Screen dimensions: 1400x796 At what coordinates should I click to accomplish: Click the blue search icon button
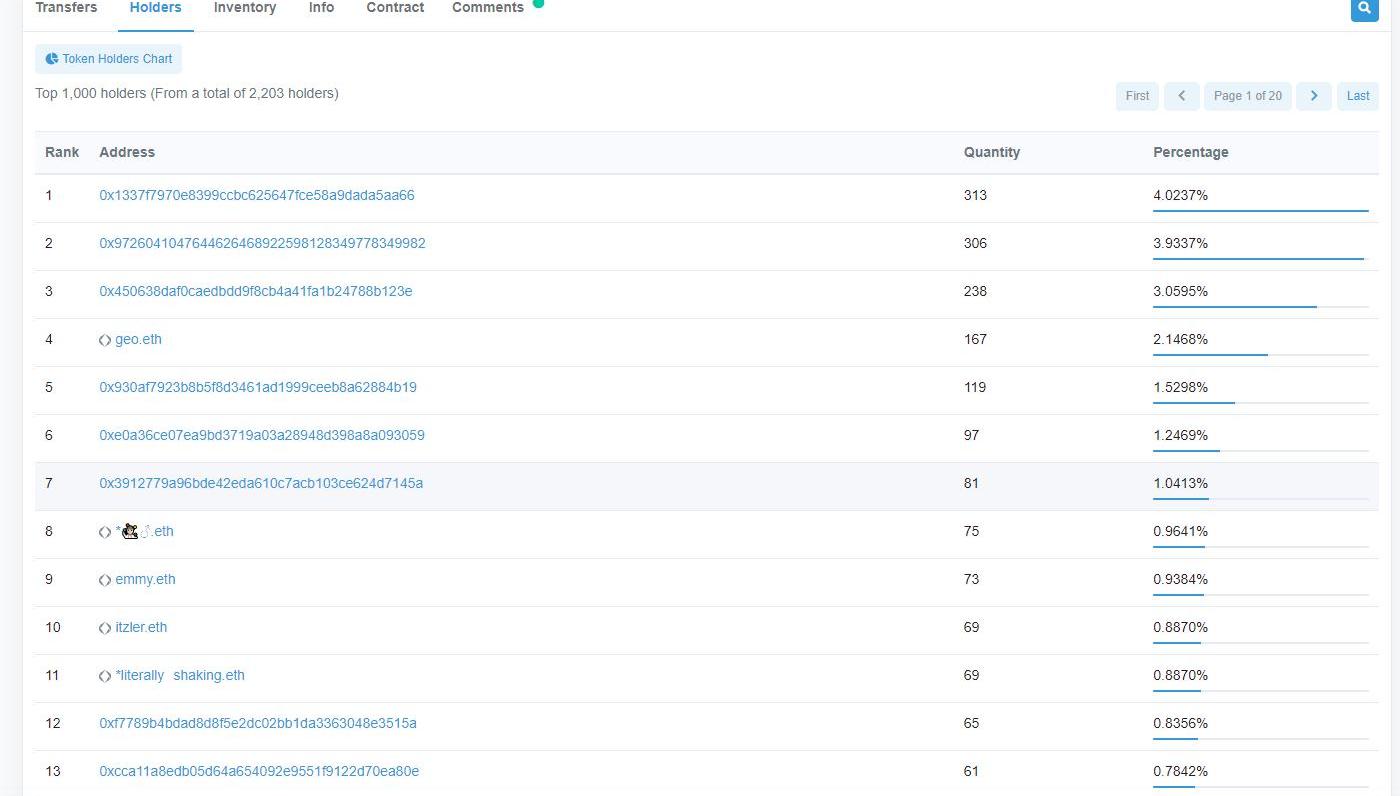[x=1364, y=8]
